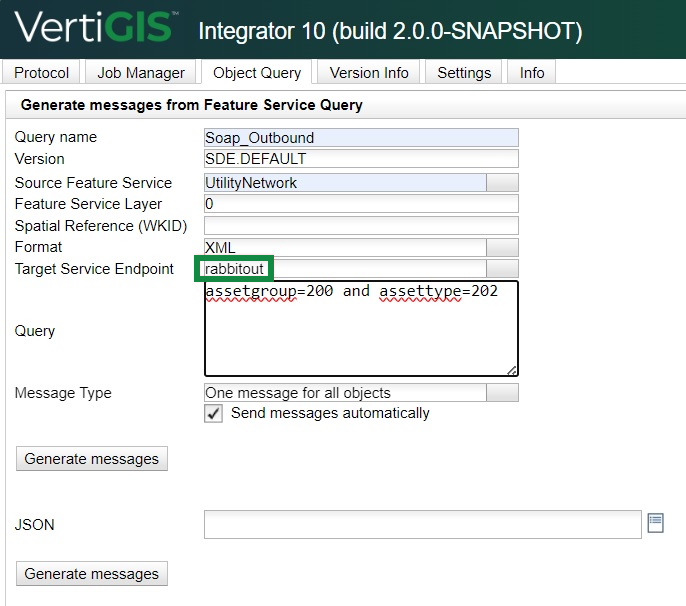
Task: Open the Job Manager tab
Action: (141, 72)
